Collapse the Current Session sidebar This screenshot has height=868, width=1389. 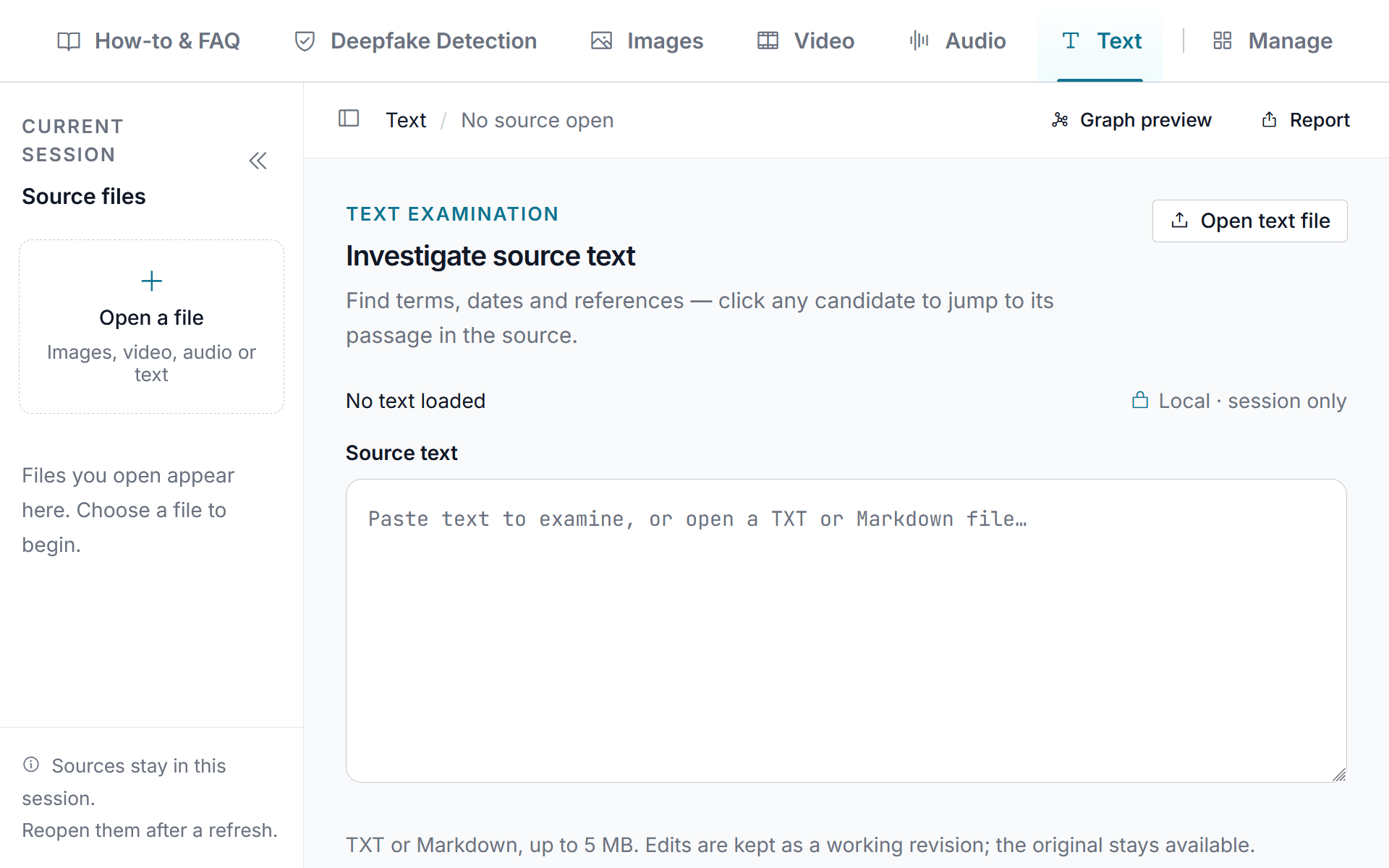pos(258,161)
